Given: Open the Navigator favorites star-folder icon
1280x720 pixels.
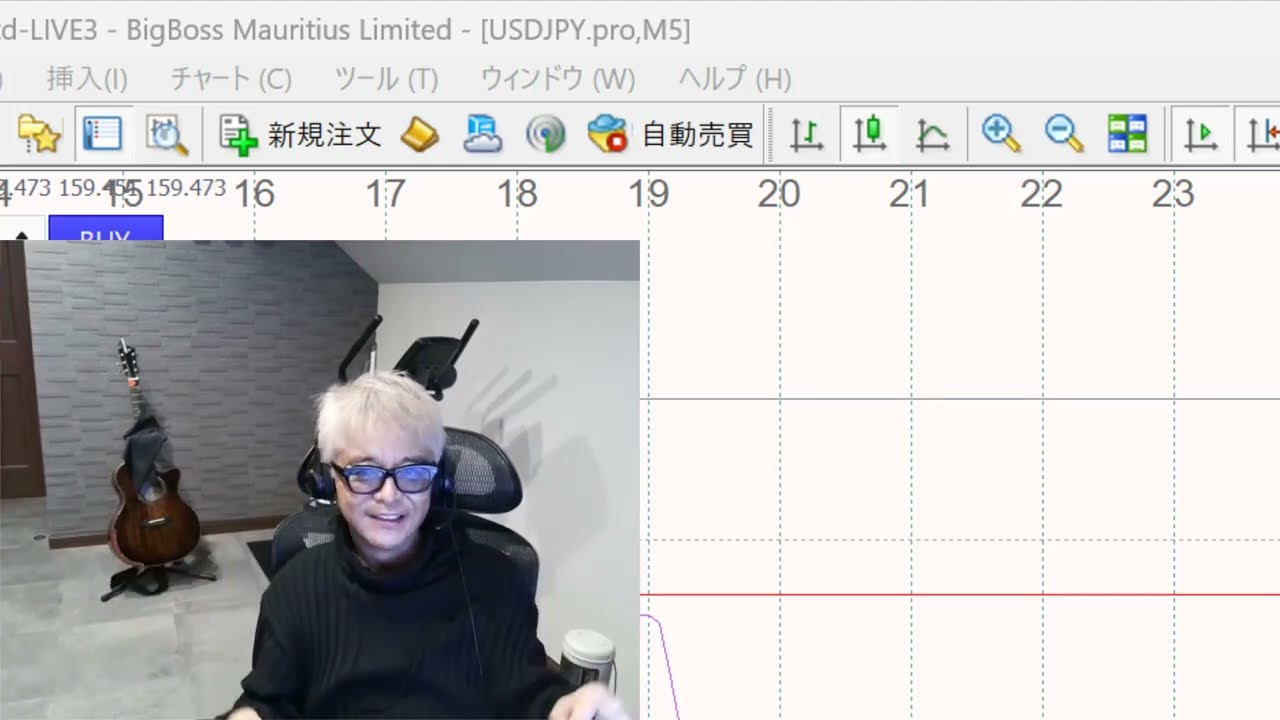Looking at the screenshot, I should 40,134.
